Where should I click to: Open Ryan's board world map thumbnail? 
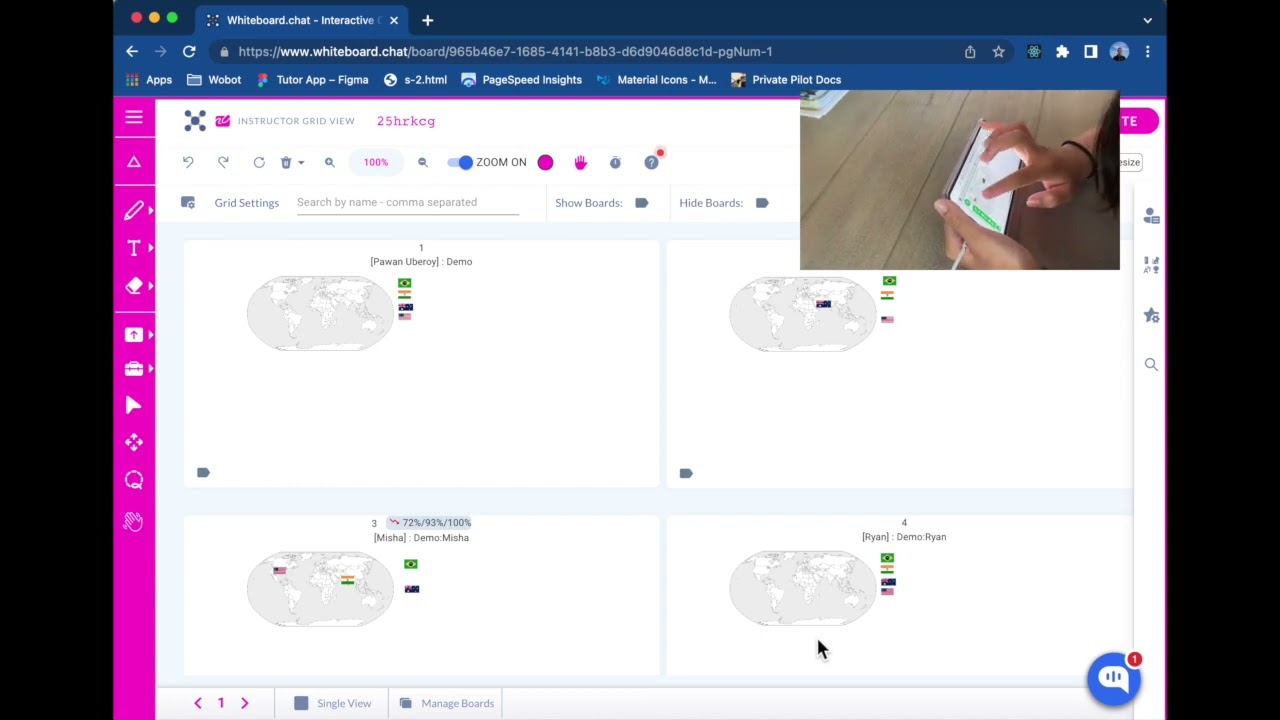point(802,589)
